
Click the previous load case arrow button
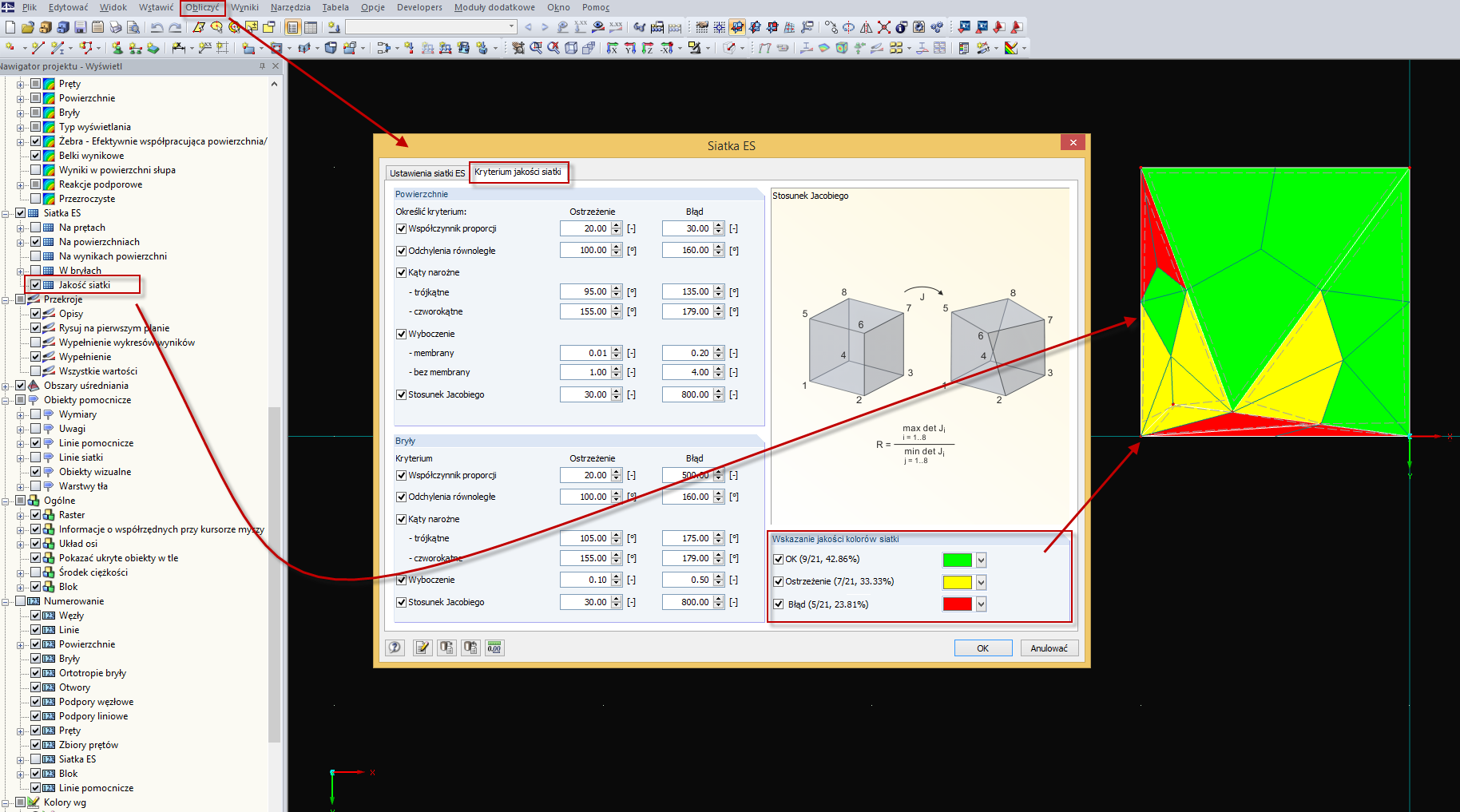pyautogui.click(x=528, y=27)
